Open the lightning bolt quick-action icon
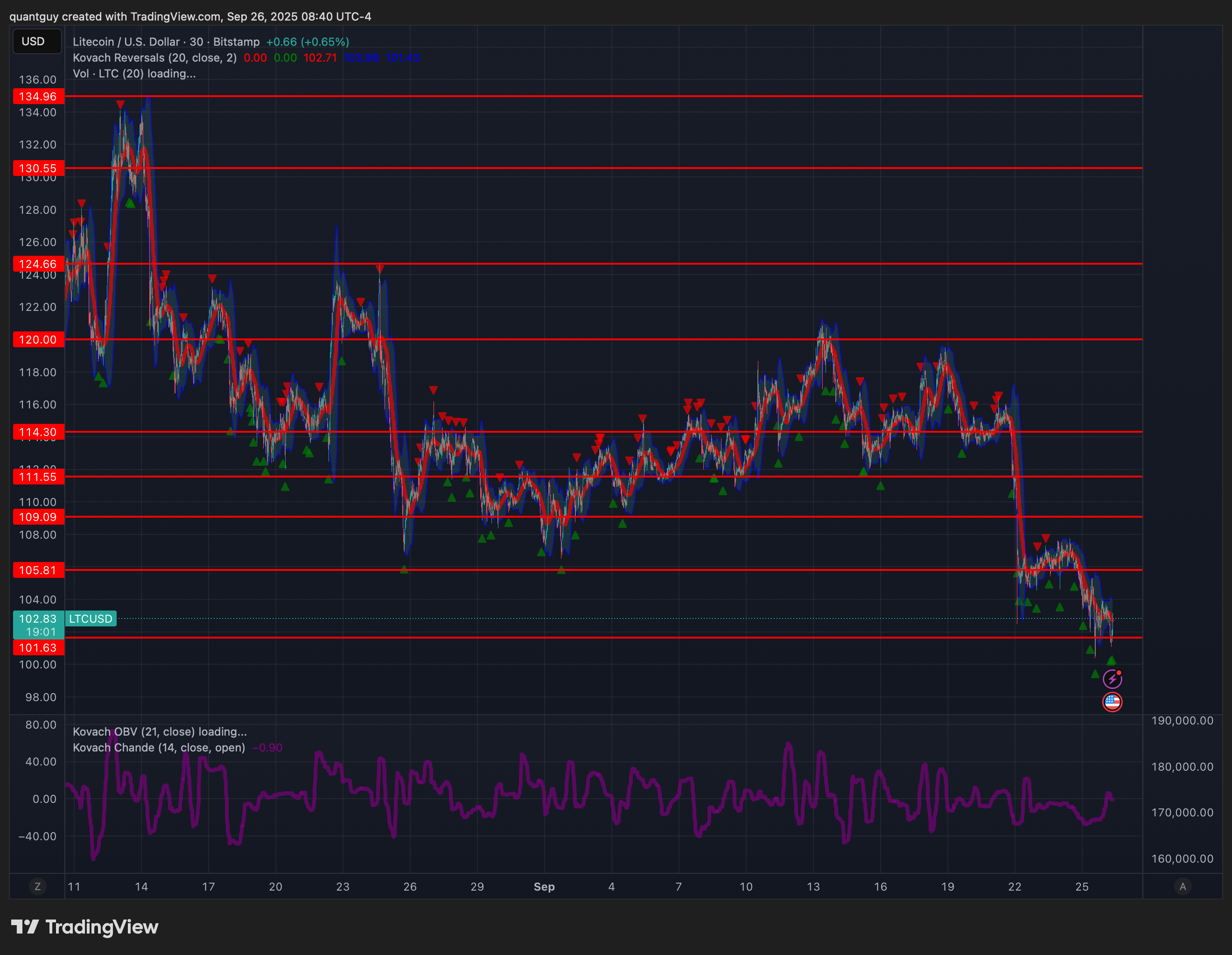 pyautogui.click(x=1113, y=679)
